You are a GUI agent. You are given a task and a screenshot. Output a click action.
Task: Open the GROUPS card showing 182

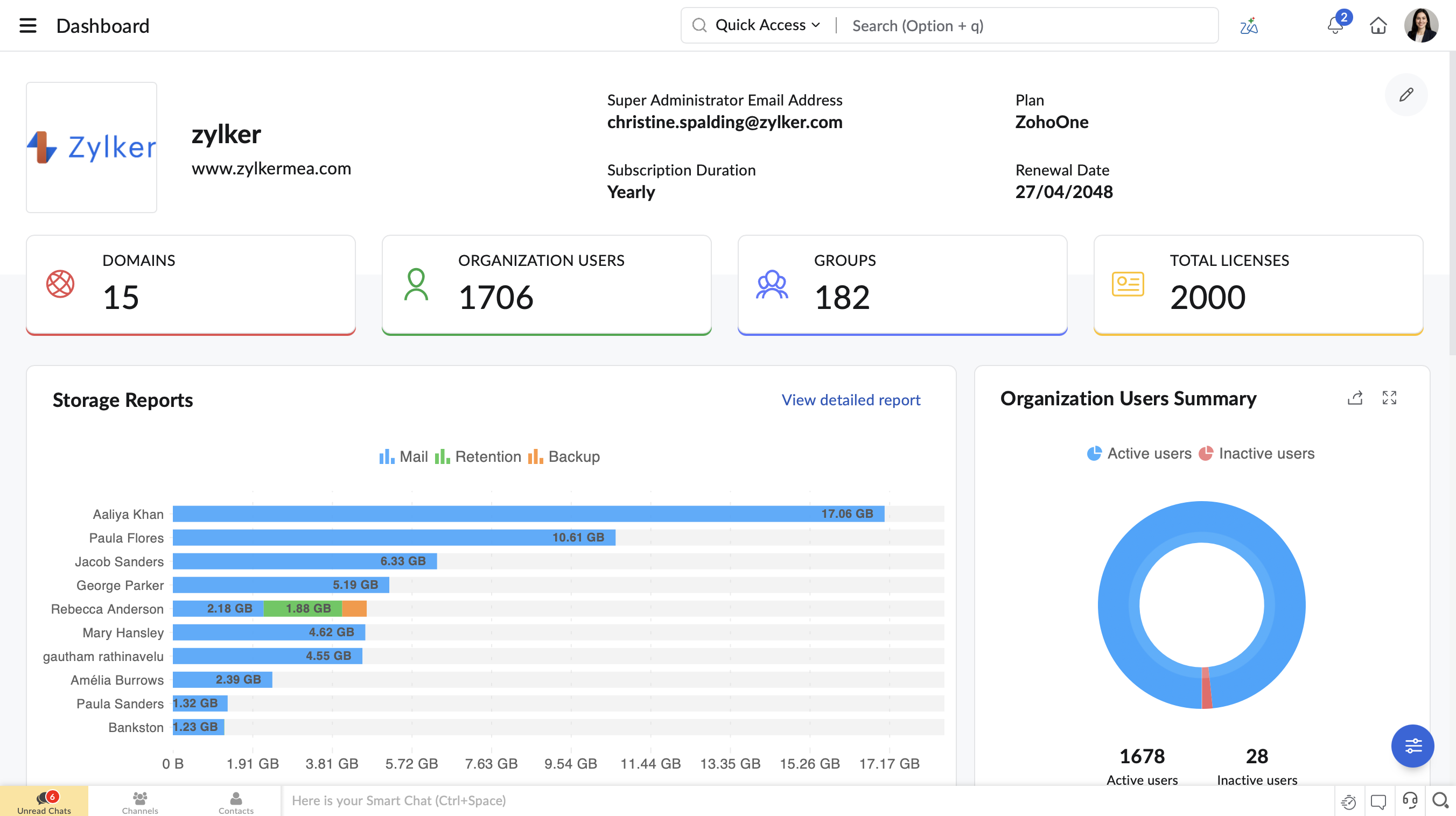902,285
